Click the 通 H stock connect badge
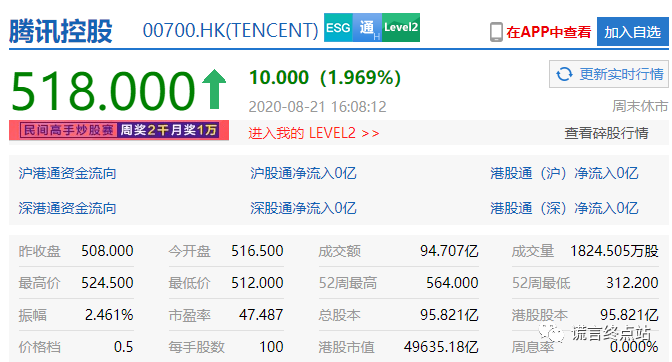This screenshot has height=362, width=672. pos(367,28)
